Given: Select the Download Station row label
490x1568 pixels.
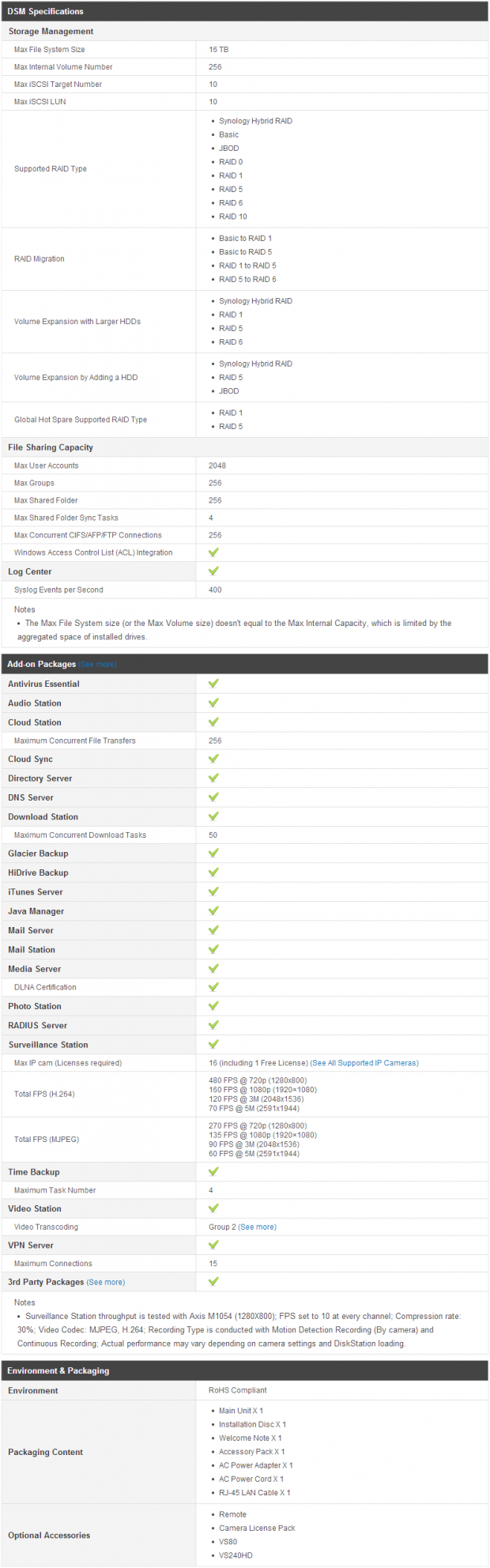Looking at the screenshot, I should (43, 817).
